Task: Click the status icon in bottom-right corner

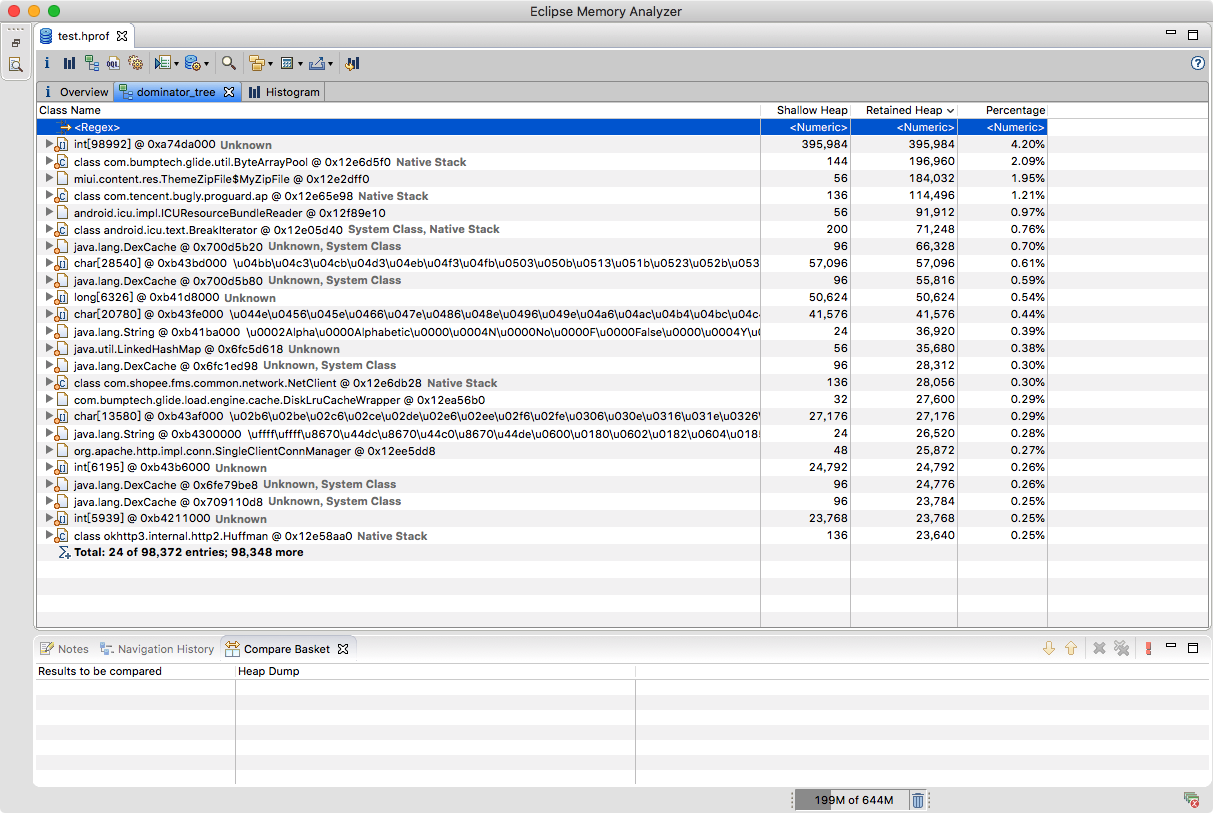Action: click(x=1190, y=799)
